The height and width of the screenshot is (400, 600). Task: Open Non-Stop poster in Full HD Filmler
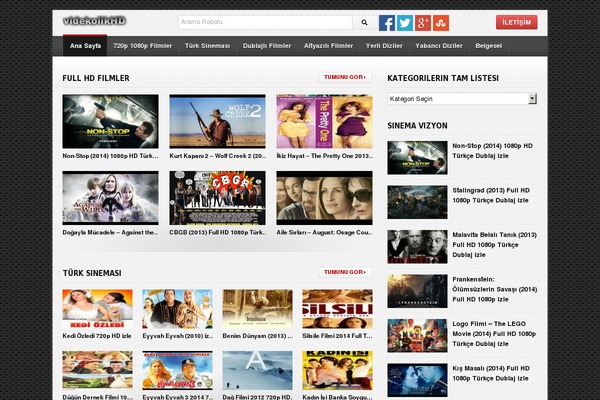(x=110, y=121)
